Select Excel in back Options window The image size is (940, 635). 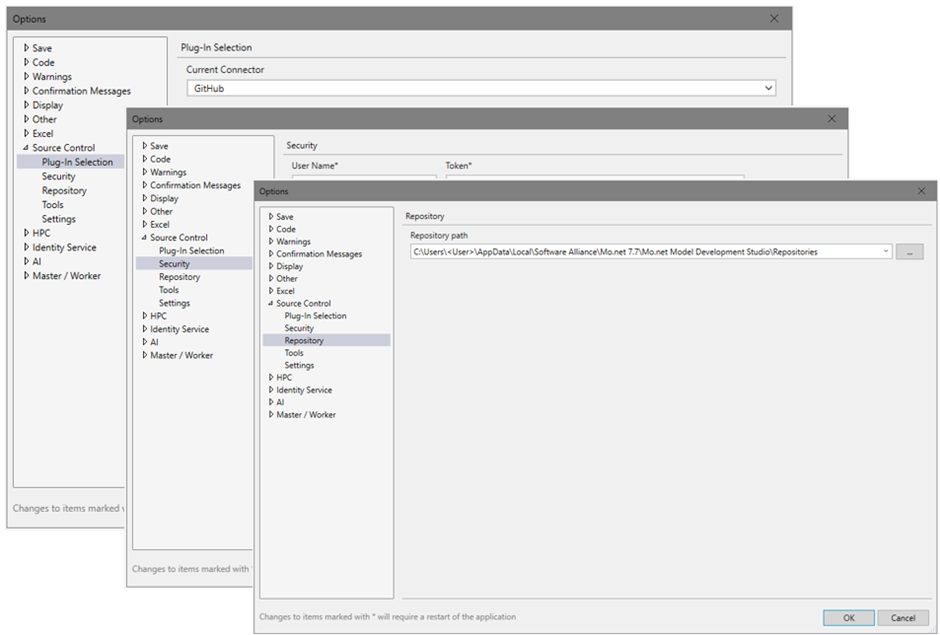tap(43, 133)
